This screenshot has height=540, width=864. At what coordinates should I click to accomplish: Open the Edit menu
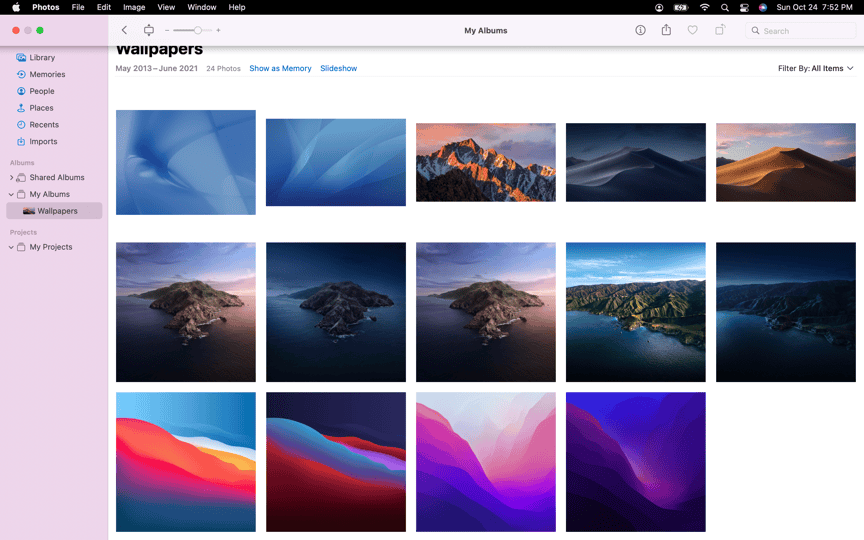coord(104,7)
